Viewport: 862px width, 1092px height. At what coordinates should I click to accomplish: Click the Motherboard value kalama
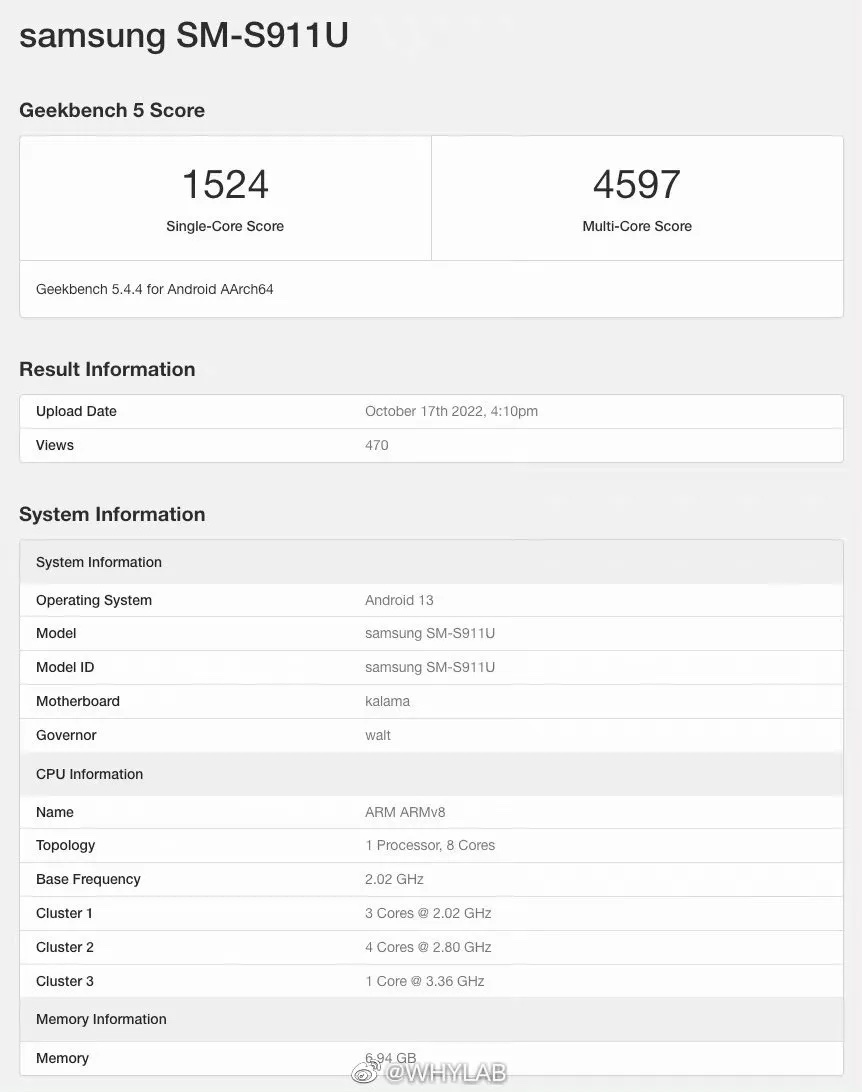[387, 701]
